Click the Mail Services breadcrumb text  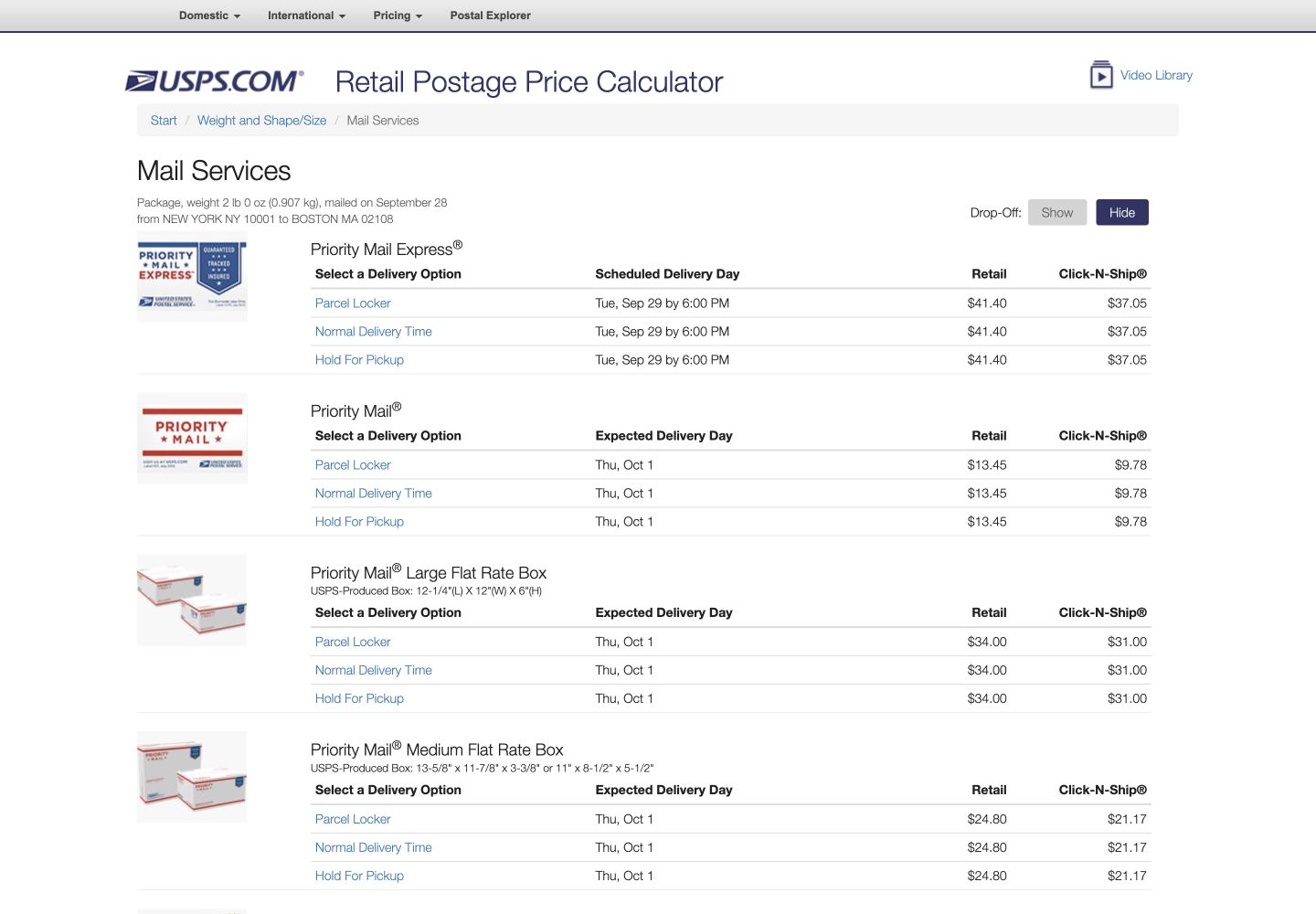tap(383, 121)
